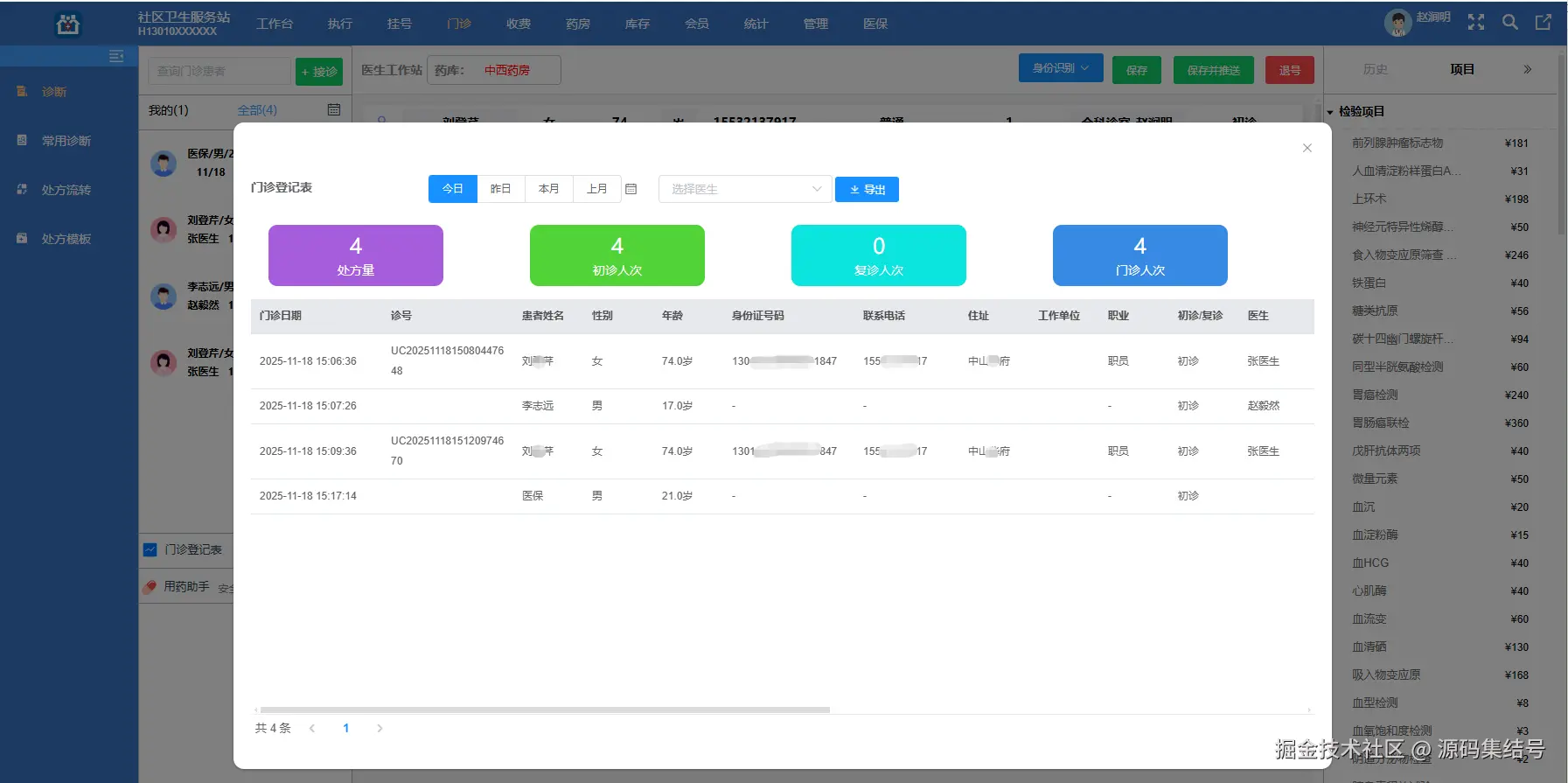Switch to the 全部(4) tab
Image resolution: width=1568 pixels, height=783 pixels.
(x=257, y=110)
